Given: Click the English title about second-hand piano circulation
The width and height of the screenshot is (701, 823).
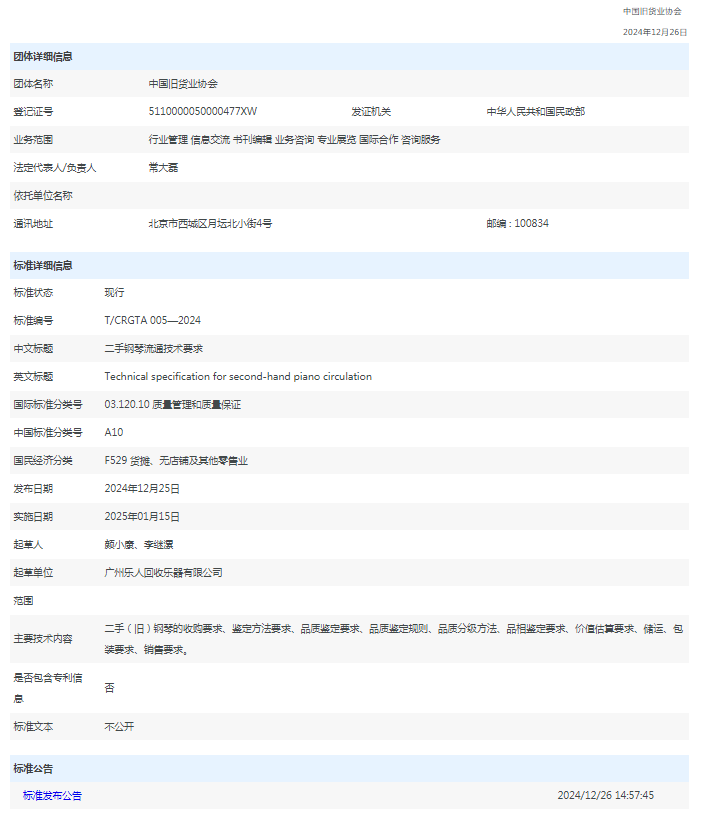Looking at the screenshot, I should (x=238, y=377).
